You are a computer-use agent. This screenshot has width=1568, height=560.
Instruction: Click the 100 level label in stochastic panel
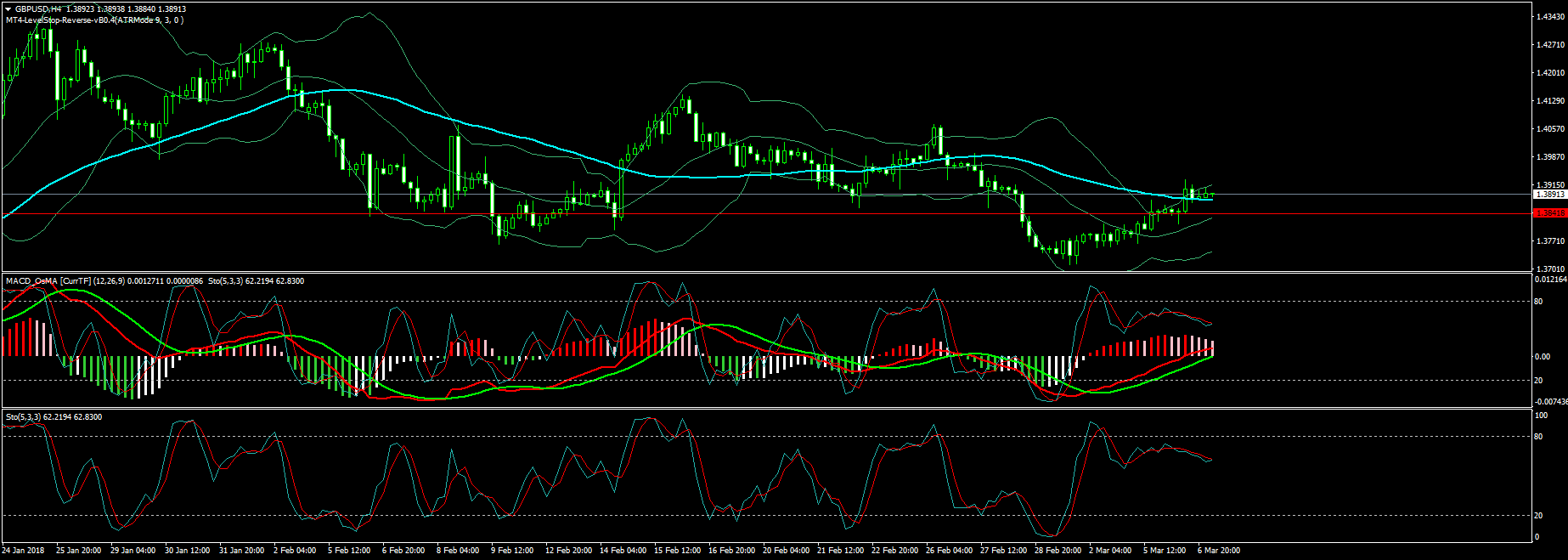pyautogui.click(x=1541, y=416)
